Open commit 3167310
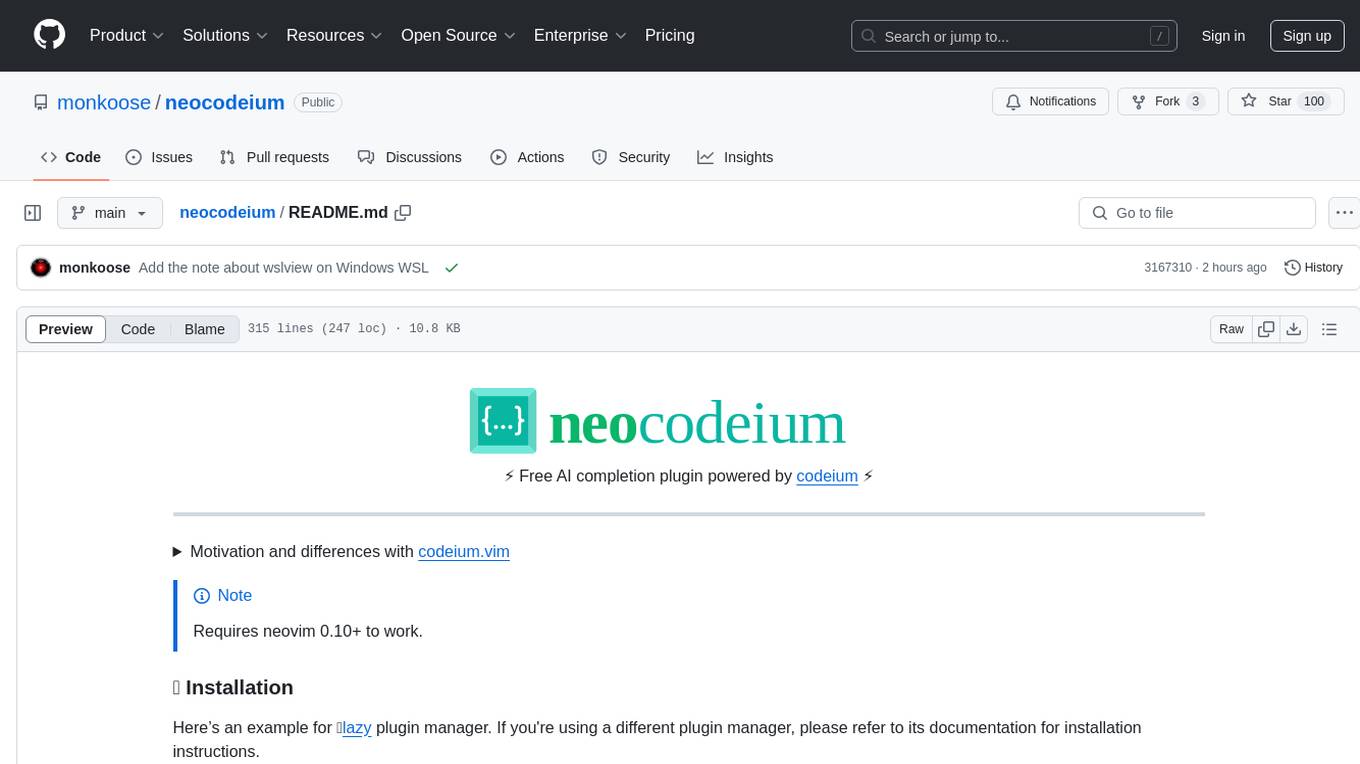Image resolution: width=1360 pixels, height=764 pixels. (x=1168, y=267)
